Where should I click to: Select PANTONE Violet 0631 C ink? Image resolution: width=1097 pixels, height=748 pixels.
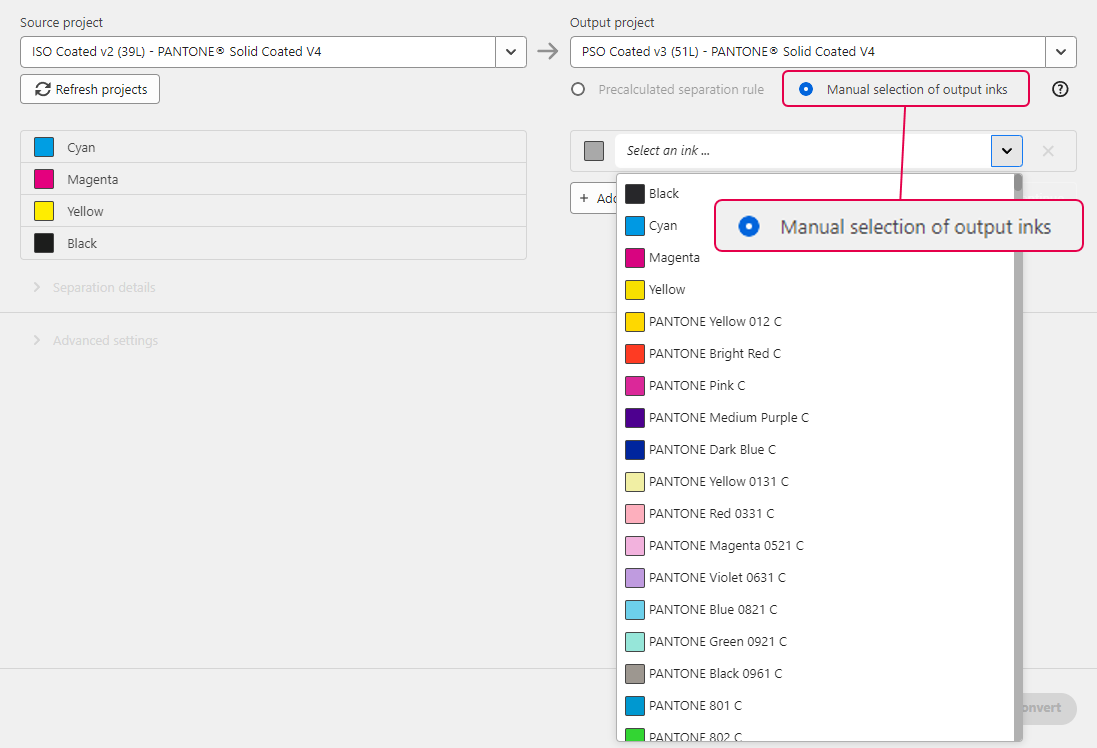[x=816, y=578]
